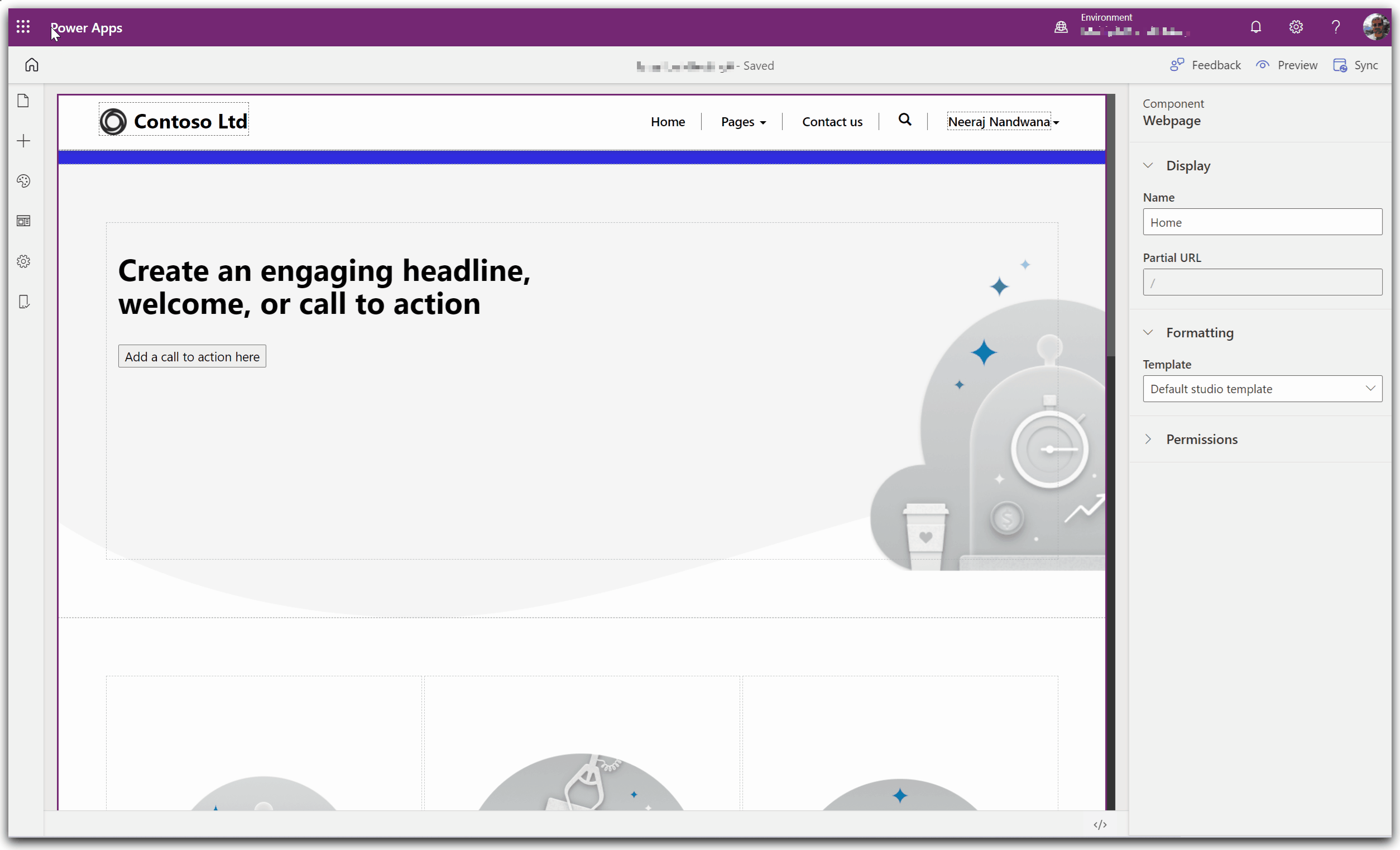Click the Components plus icon in the sidebar
The image size is (1400, 850).
23,141
